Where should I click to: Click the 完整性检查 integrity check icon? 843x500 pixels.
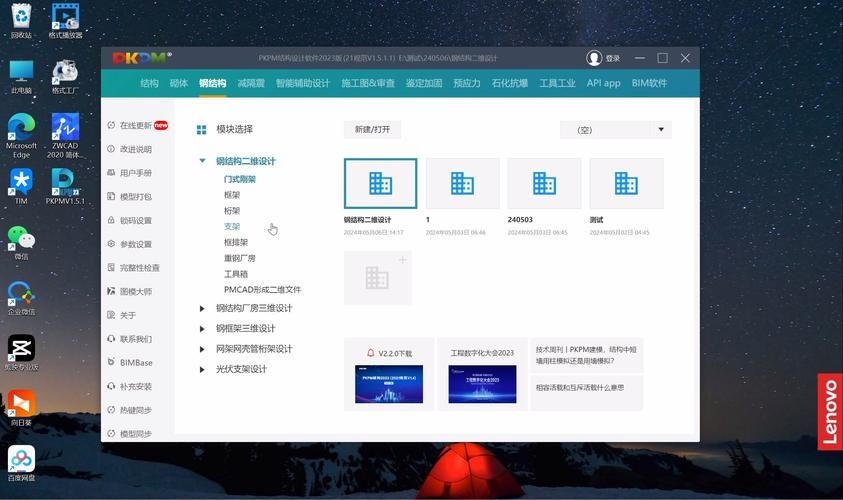click(111, 268)
